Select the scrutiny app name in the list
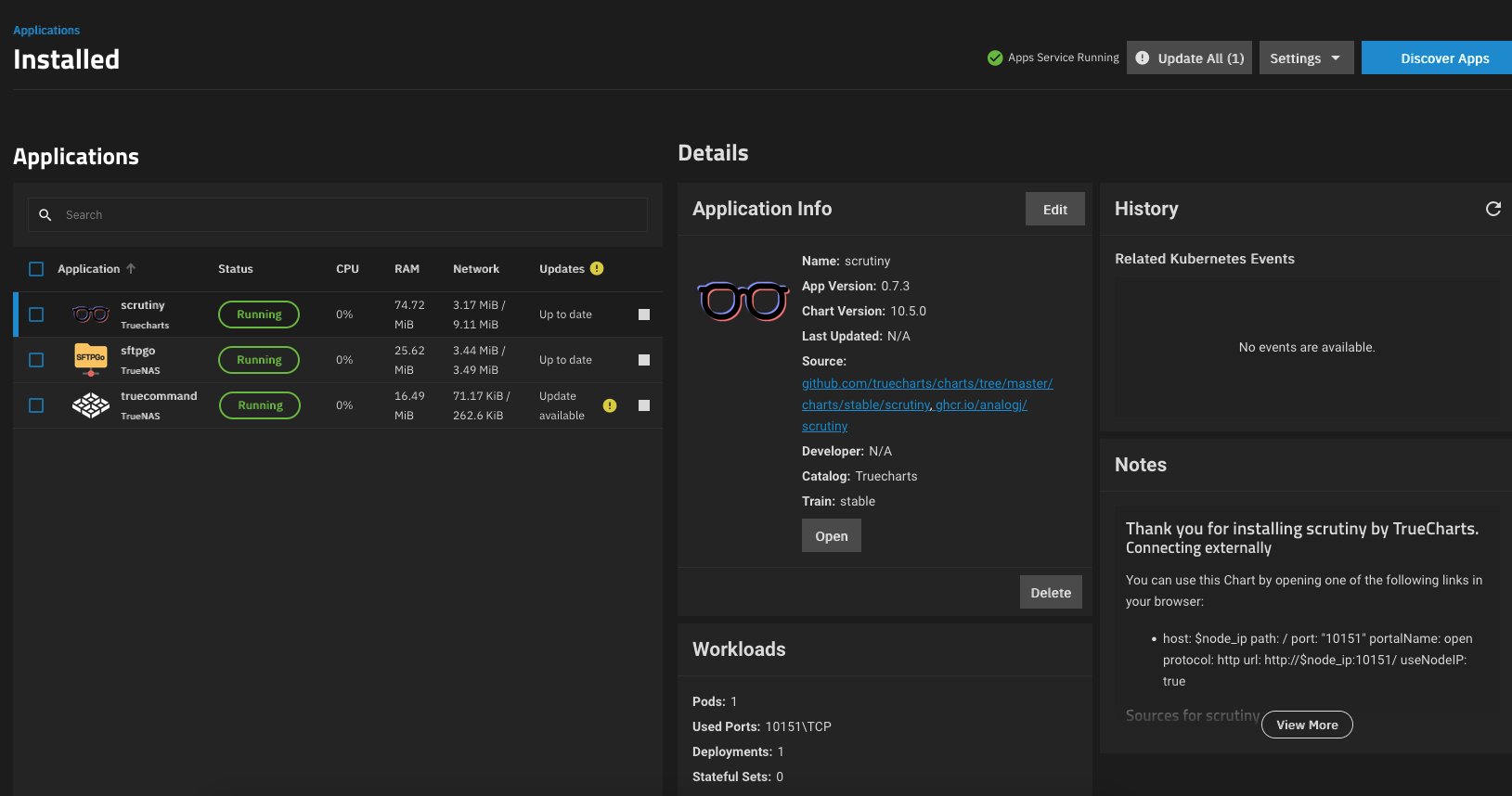This screenshot has width=1512, height=796. (143, 305)
